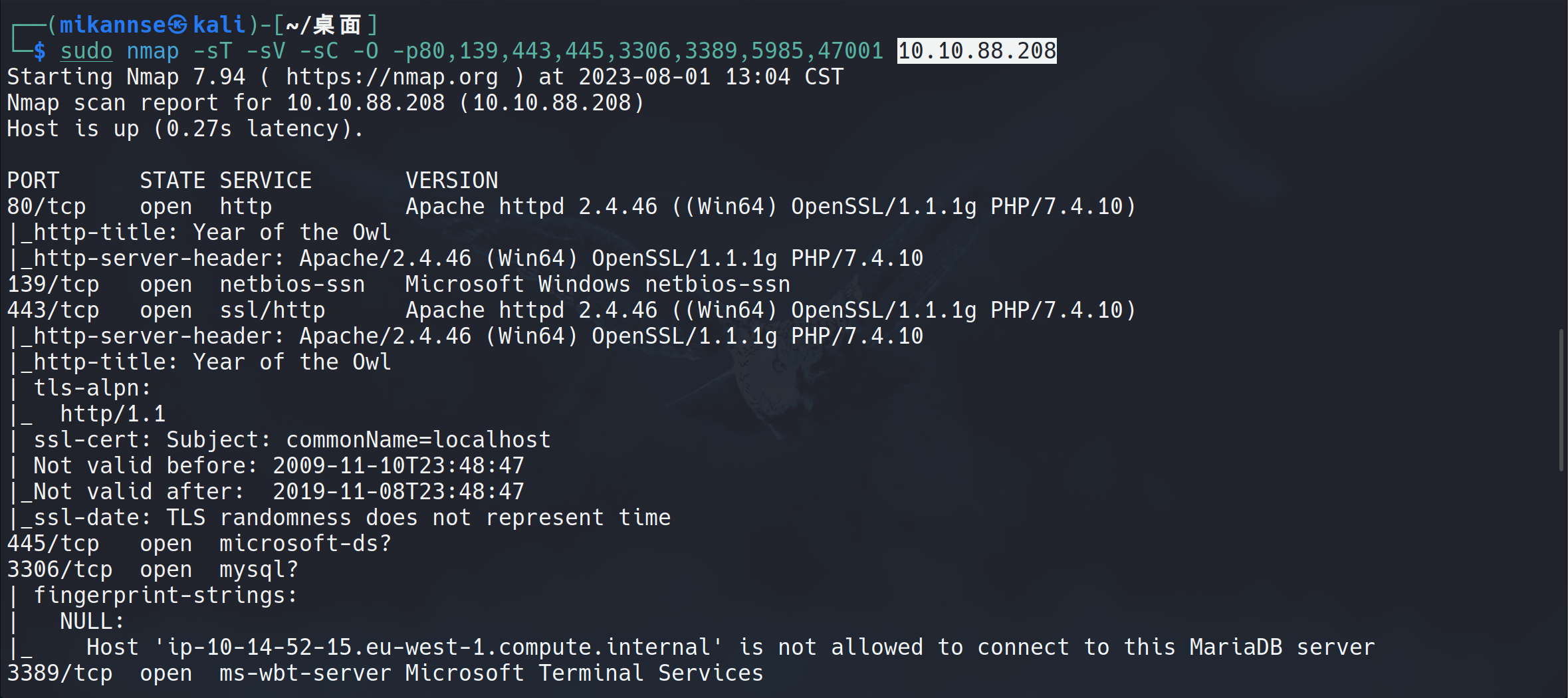Click the highlighted IP 10.10.88.208 in command
Viewport: 1568px width, 698px height.
pos(976,51)
